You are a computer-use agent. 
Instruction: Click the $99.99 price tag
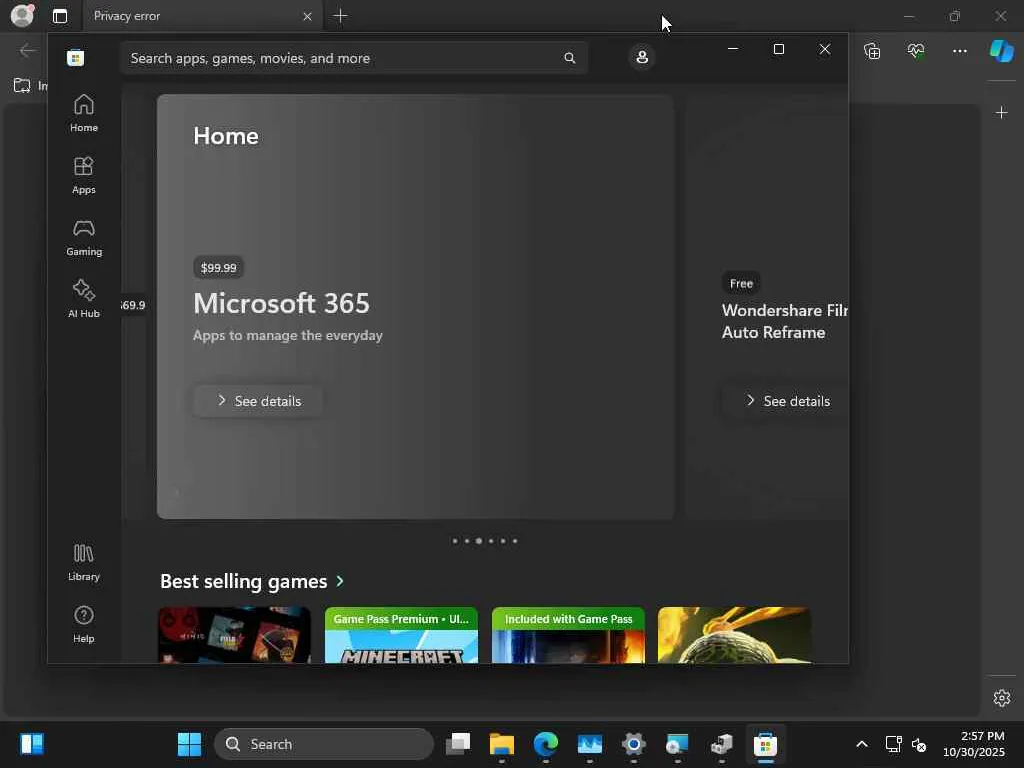pyautogui.click(x=219, y=268)
